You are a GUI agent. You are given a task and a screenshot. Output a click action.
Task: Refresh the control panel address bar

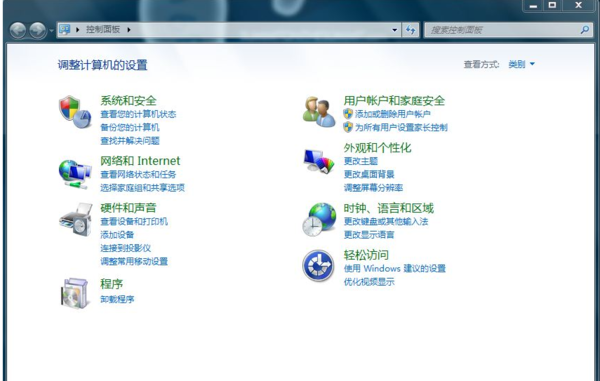pyautogui.click(x=411, y=29)
